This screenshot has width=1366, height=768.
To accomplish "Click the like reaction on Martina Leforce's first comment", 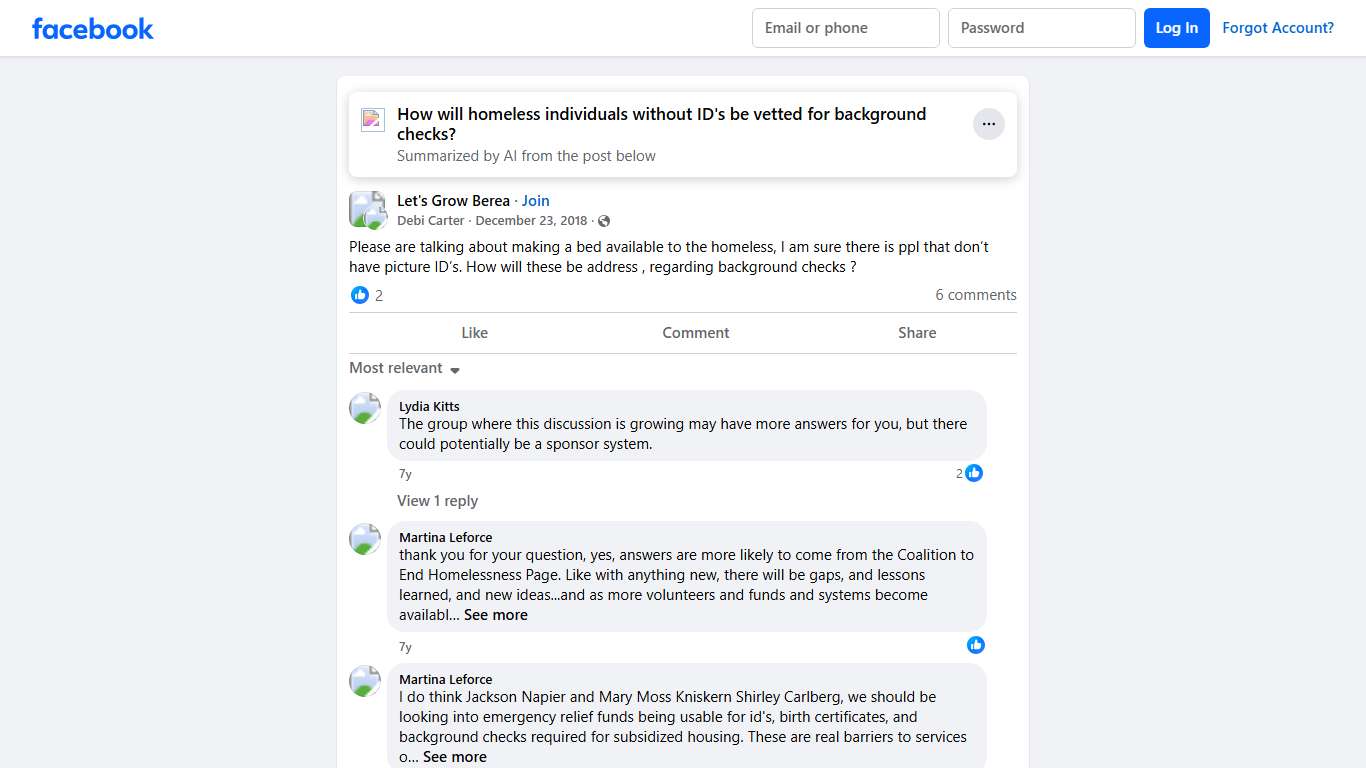I will (x=975, y=645).
